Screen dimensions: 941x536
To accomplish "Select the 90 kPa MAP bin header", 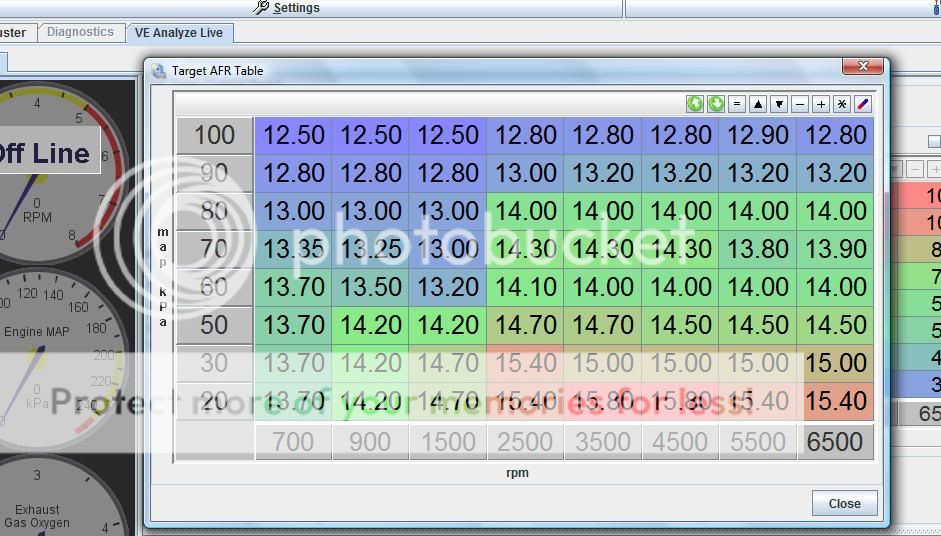I will (x=214, y=173).
